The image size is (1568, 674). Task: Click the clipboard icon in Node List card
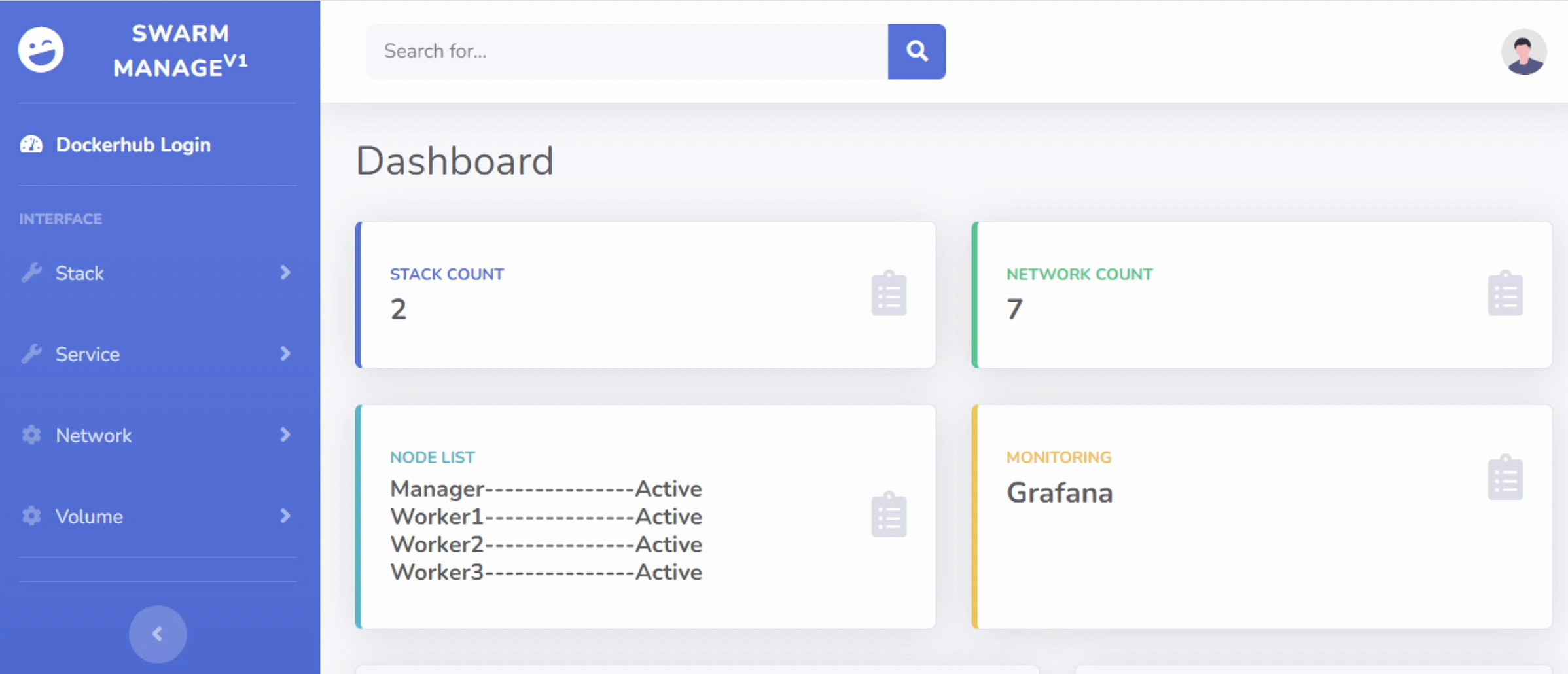pos(889,514)
